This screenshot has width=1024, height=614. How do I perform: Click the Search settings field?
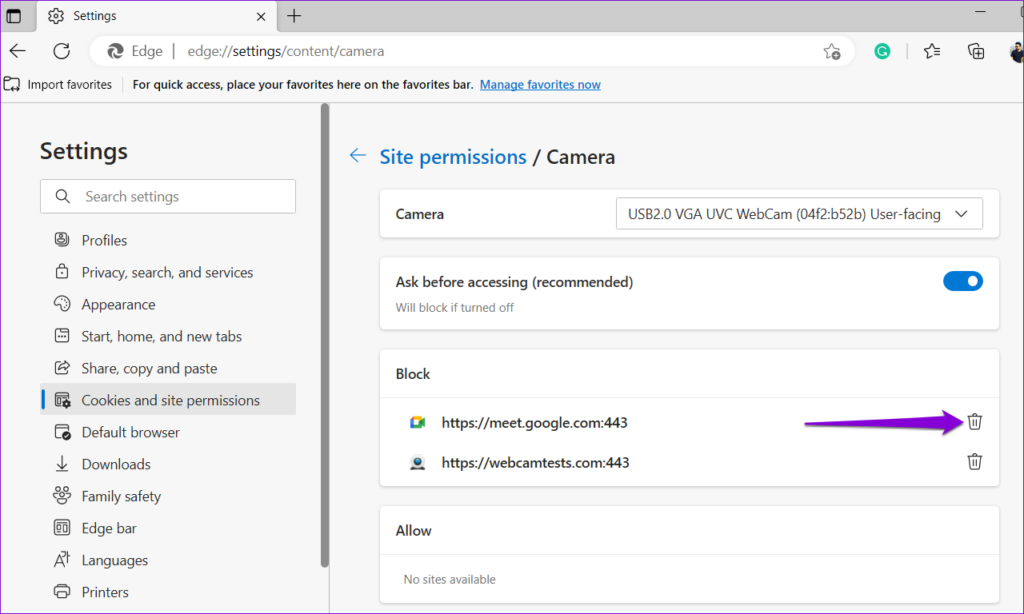click(x=167, y=196)
